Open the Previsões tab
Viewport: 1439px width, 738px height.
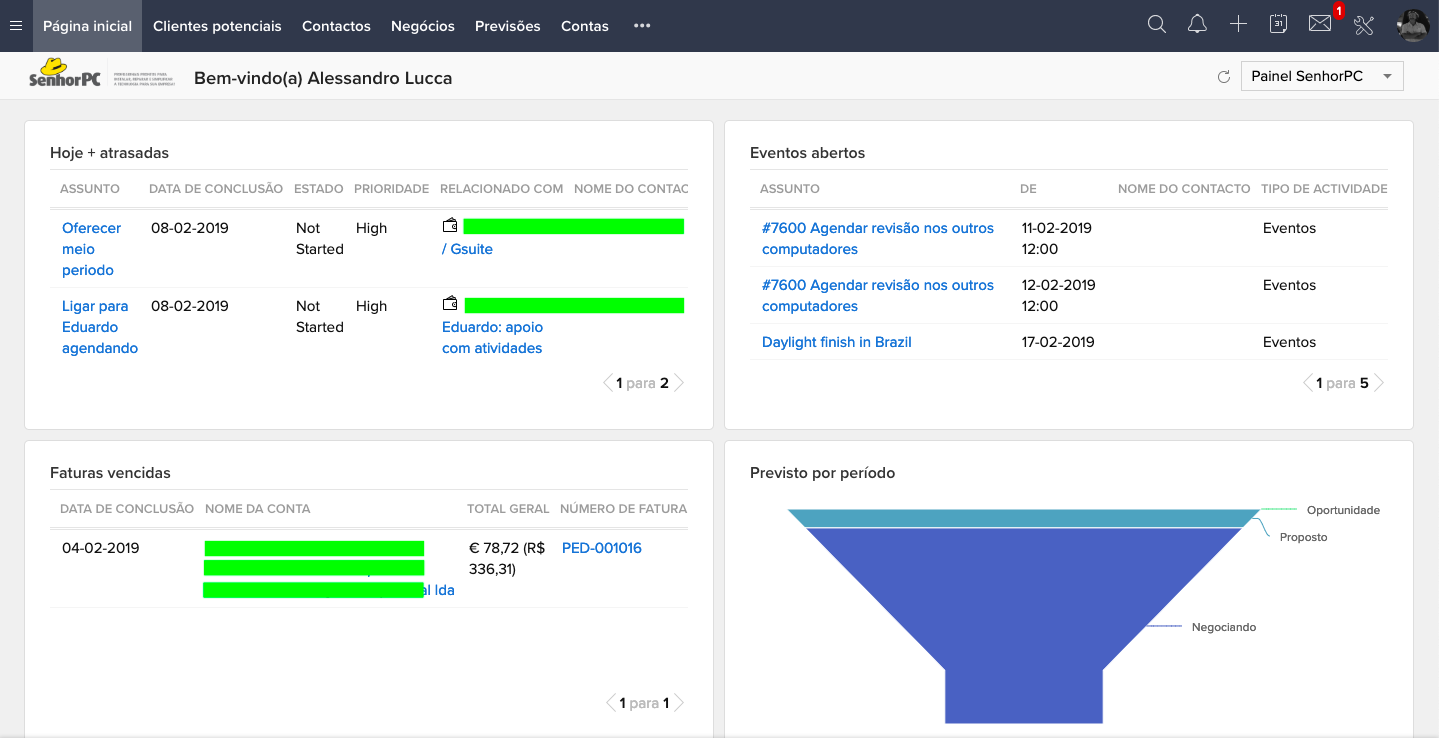click(508, 26)
